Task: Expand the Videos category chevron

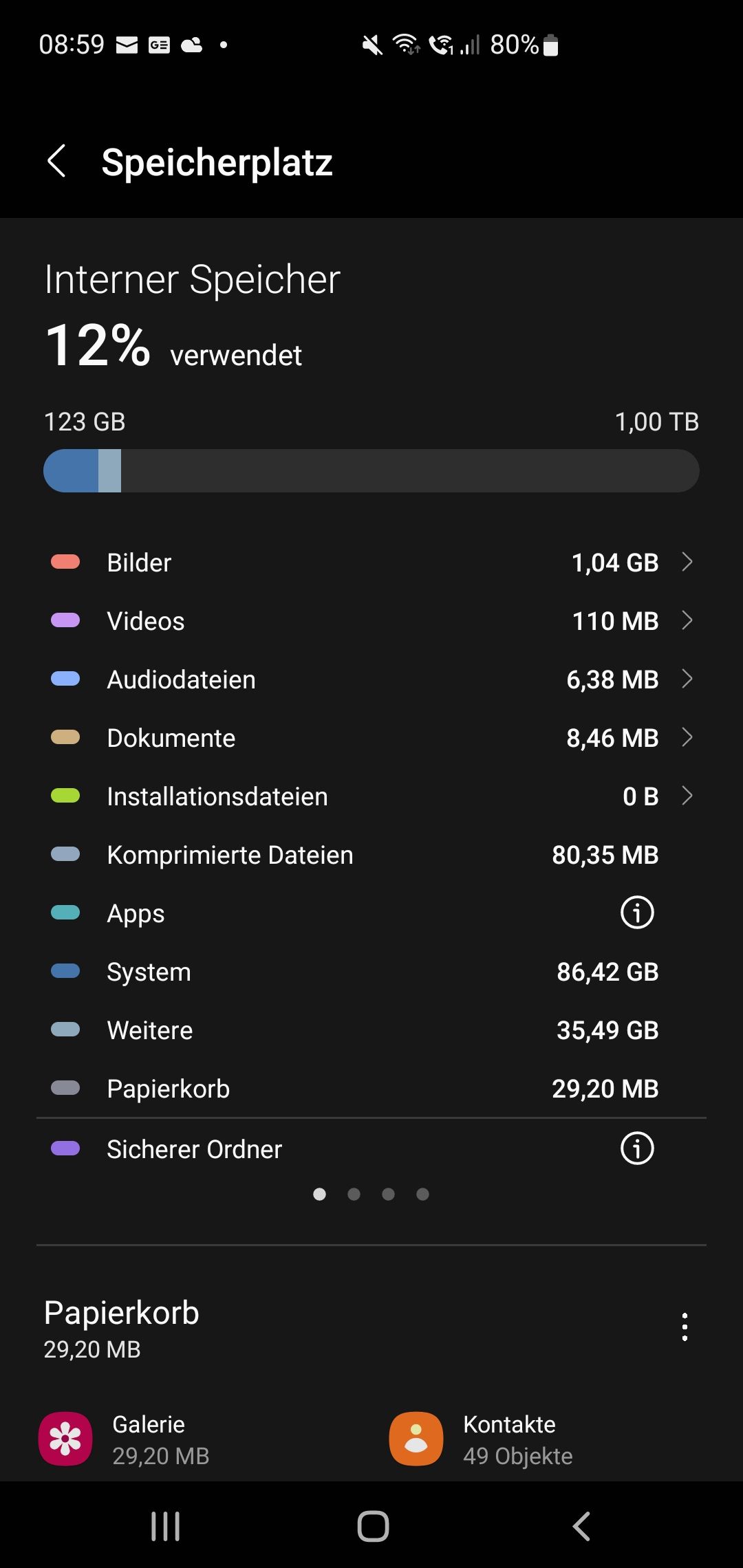Action: coord(687,620)
